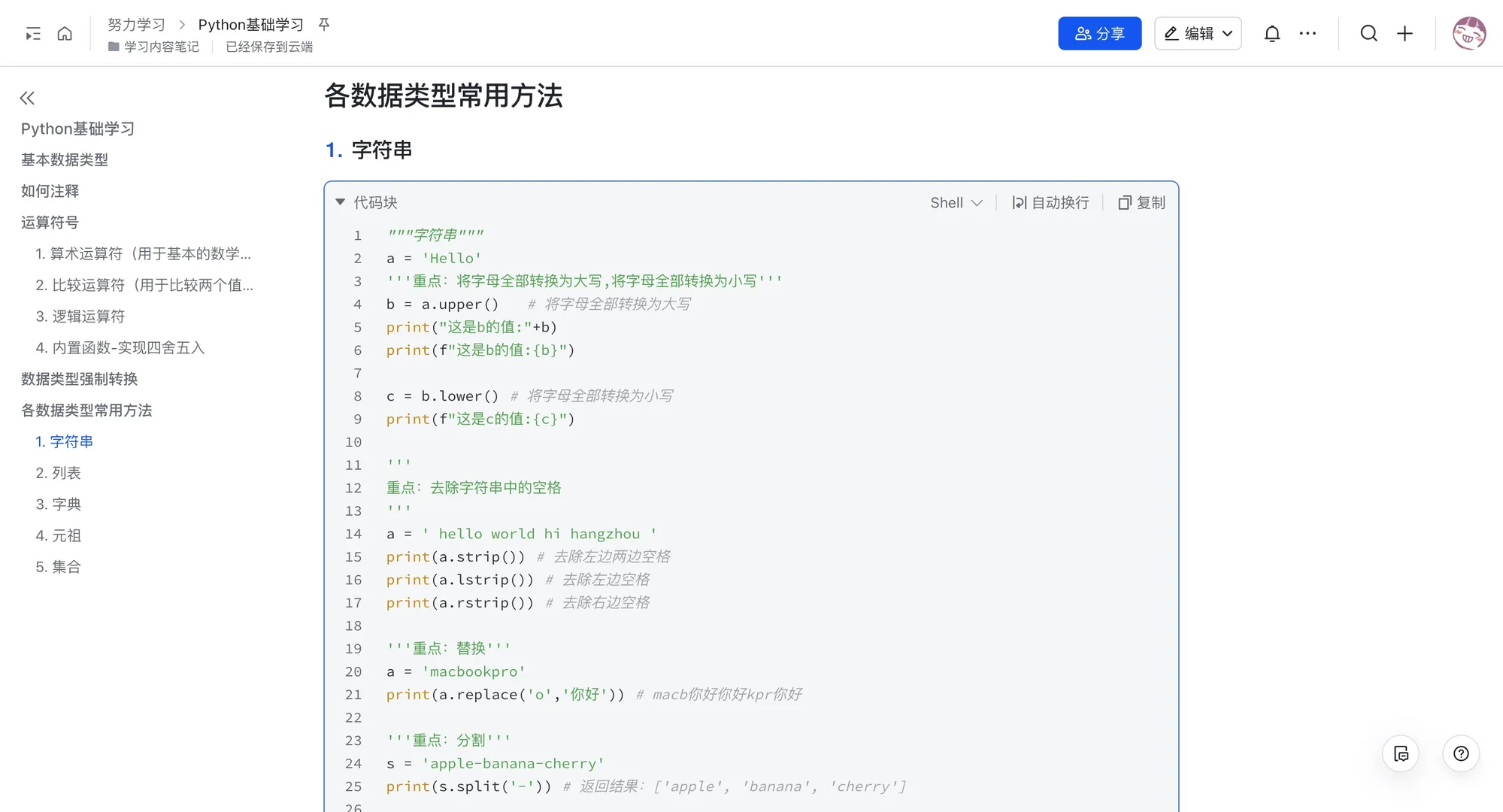Image resolution: width=1503 pixels, height=812 pixels.
Task: Click the search magnifier icon
Action: click(x=1368, y=33)
